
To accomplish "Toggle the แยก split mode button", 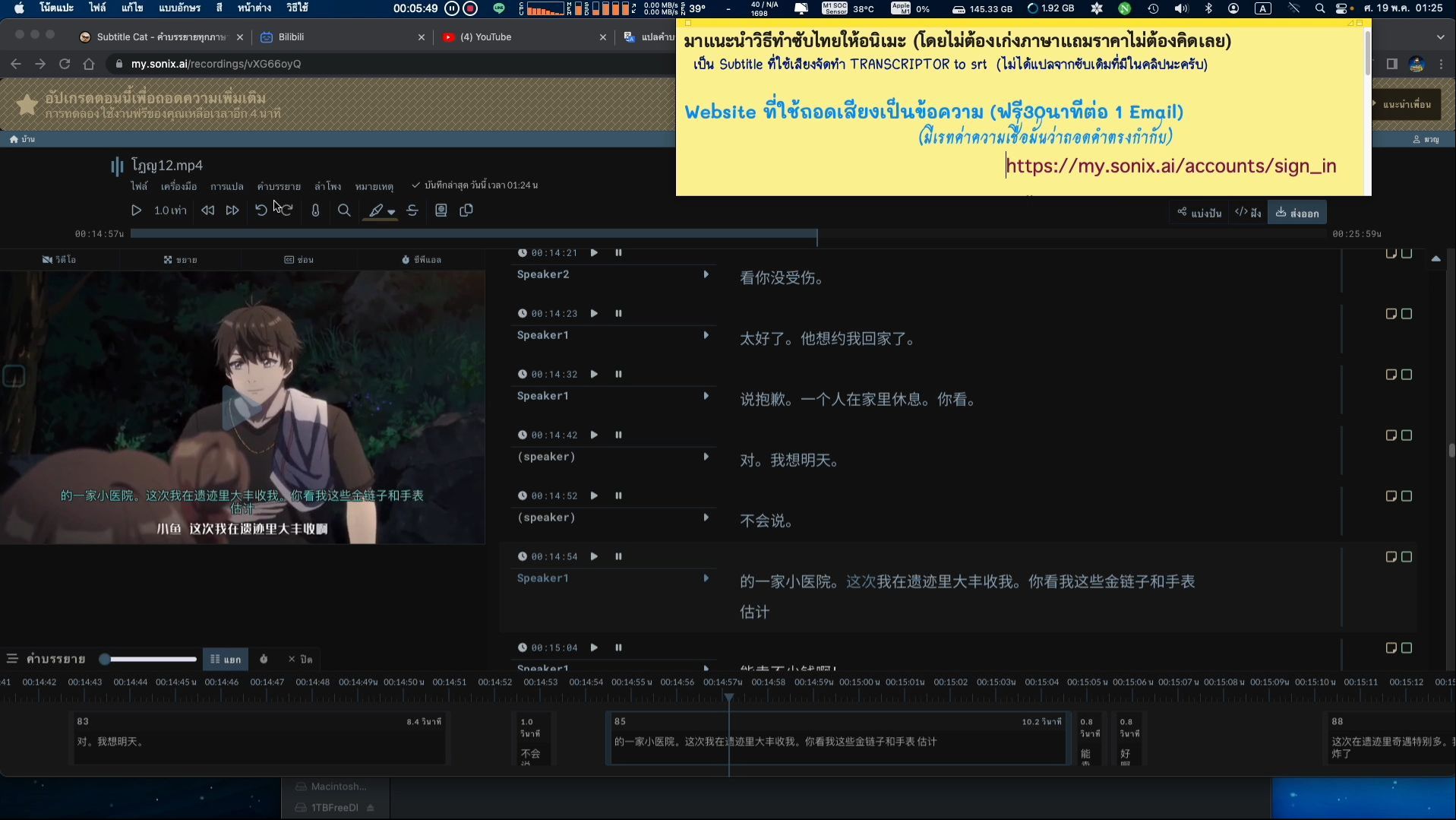I will coord(226,659).
